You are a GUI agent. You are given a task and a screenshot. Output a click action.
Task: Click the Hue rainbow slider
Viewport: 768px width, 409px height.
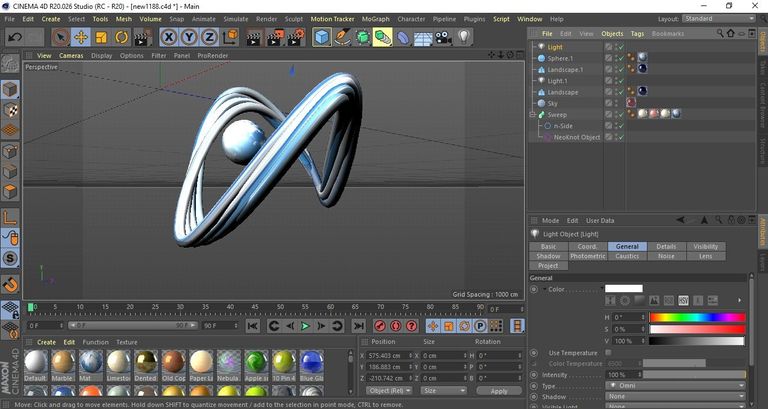pyautogui.click(x=697, y=317)
